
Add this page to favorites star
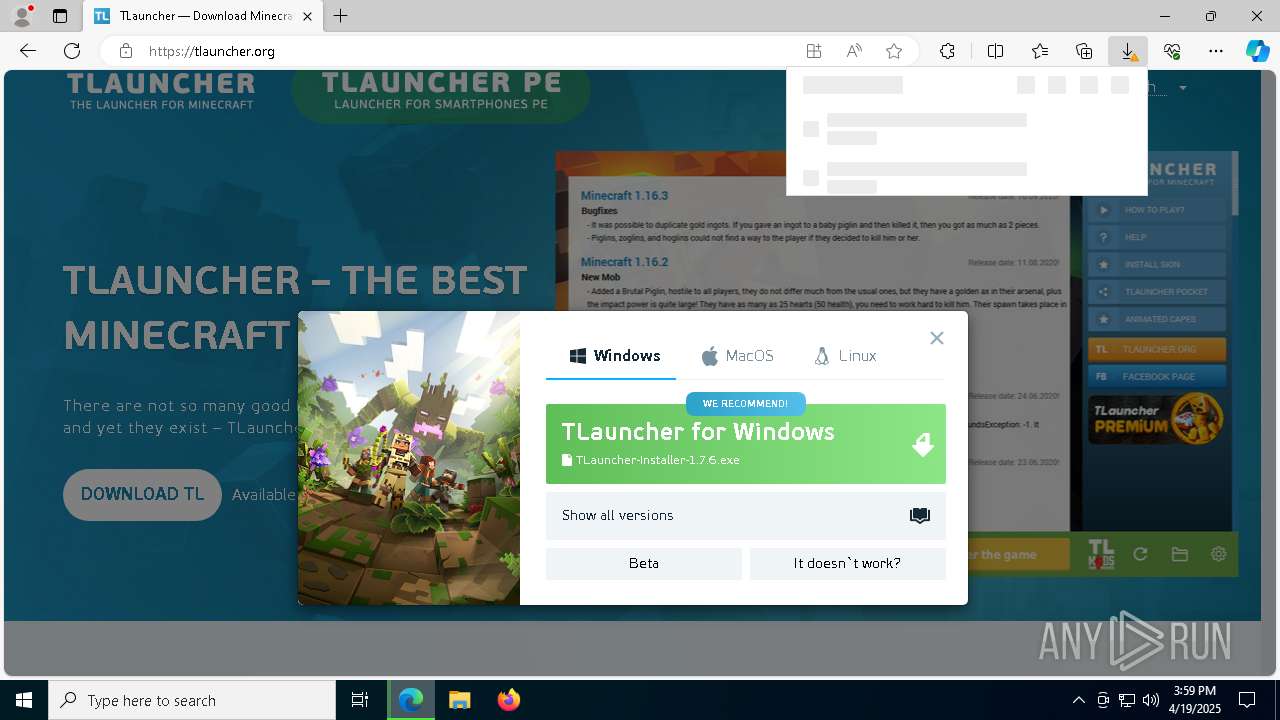(x=894, y=51)
